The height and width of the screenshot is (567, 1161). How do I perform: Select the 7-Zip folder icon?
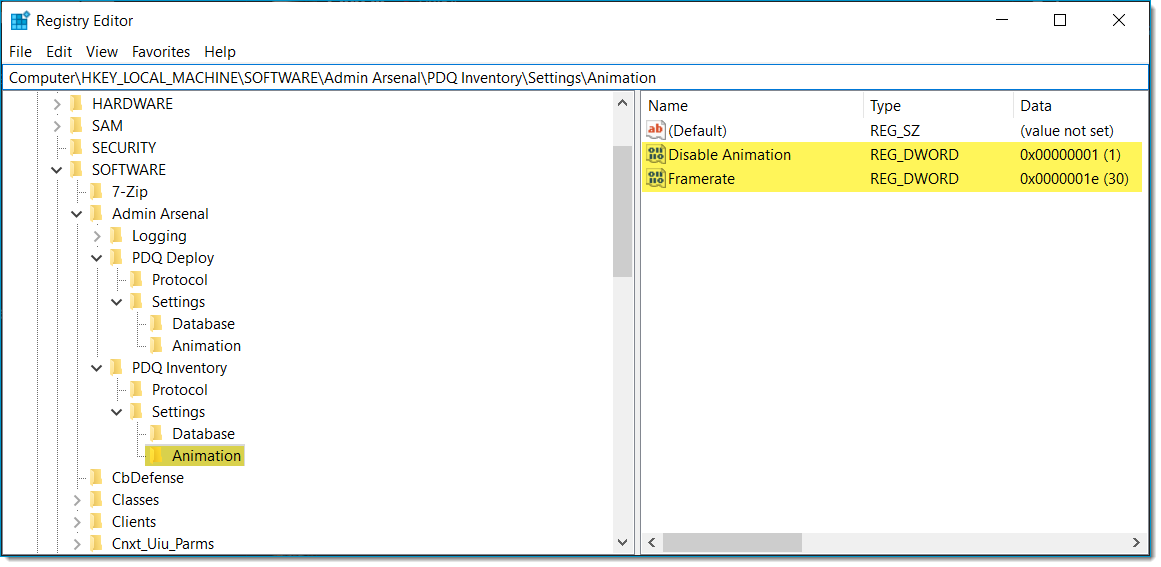[96, 192]
